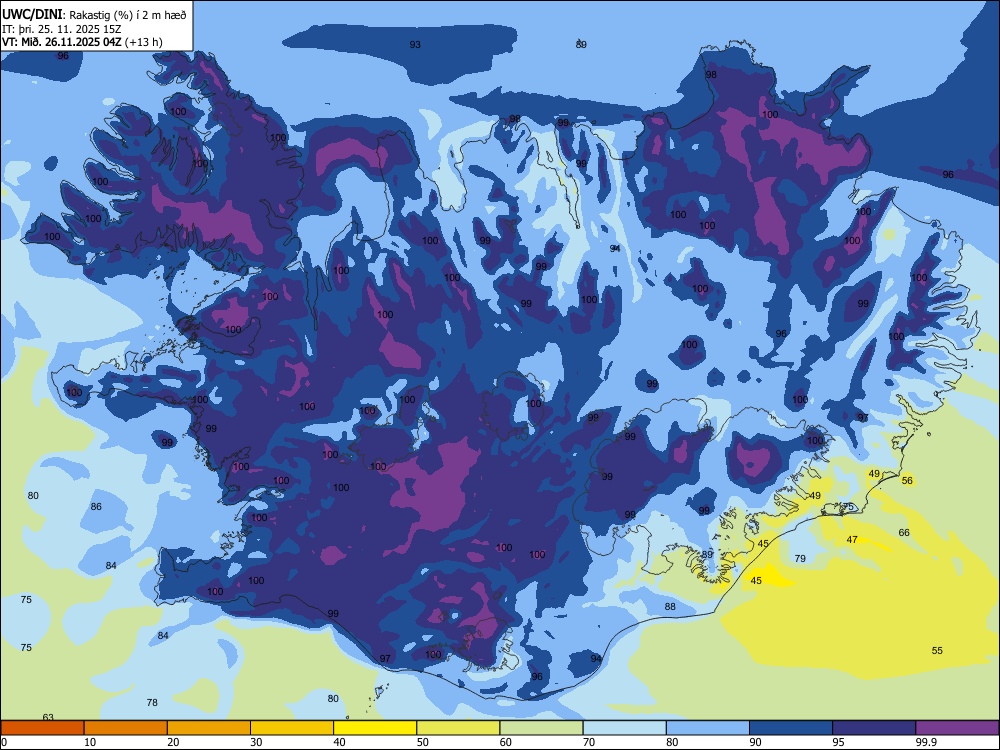Viewport: 1000px width, 750px height.
Task: Pick the 50–60 pale yellow legend swatch
Action: 458,728
